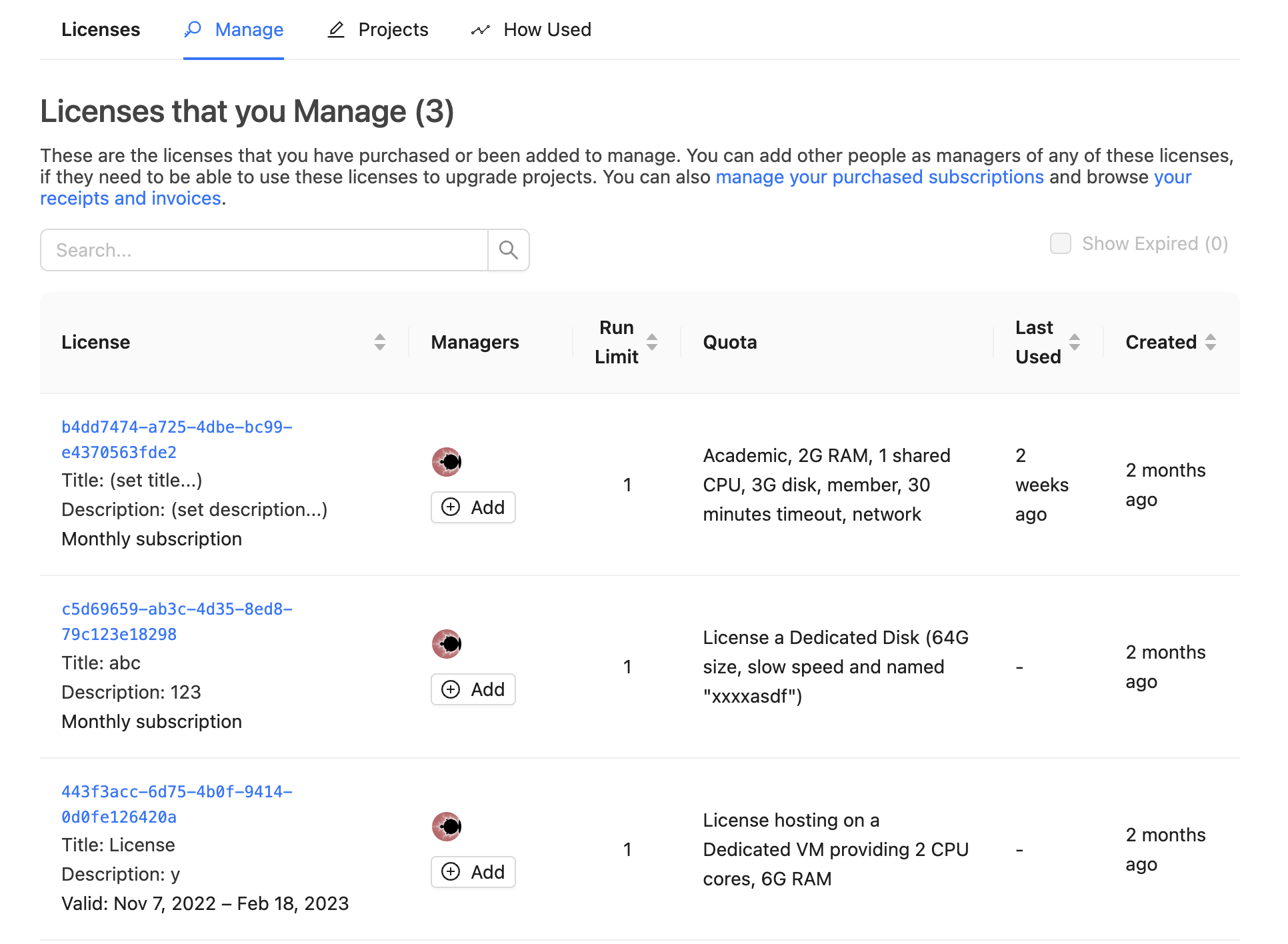Sort using the License column arrows
The image size is (1288, 944).
tap(379, 342)
